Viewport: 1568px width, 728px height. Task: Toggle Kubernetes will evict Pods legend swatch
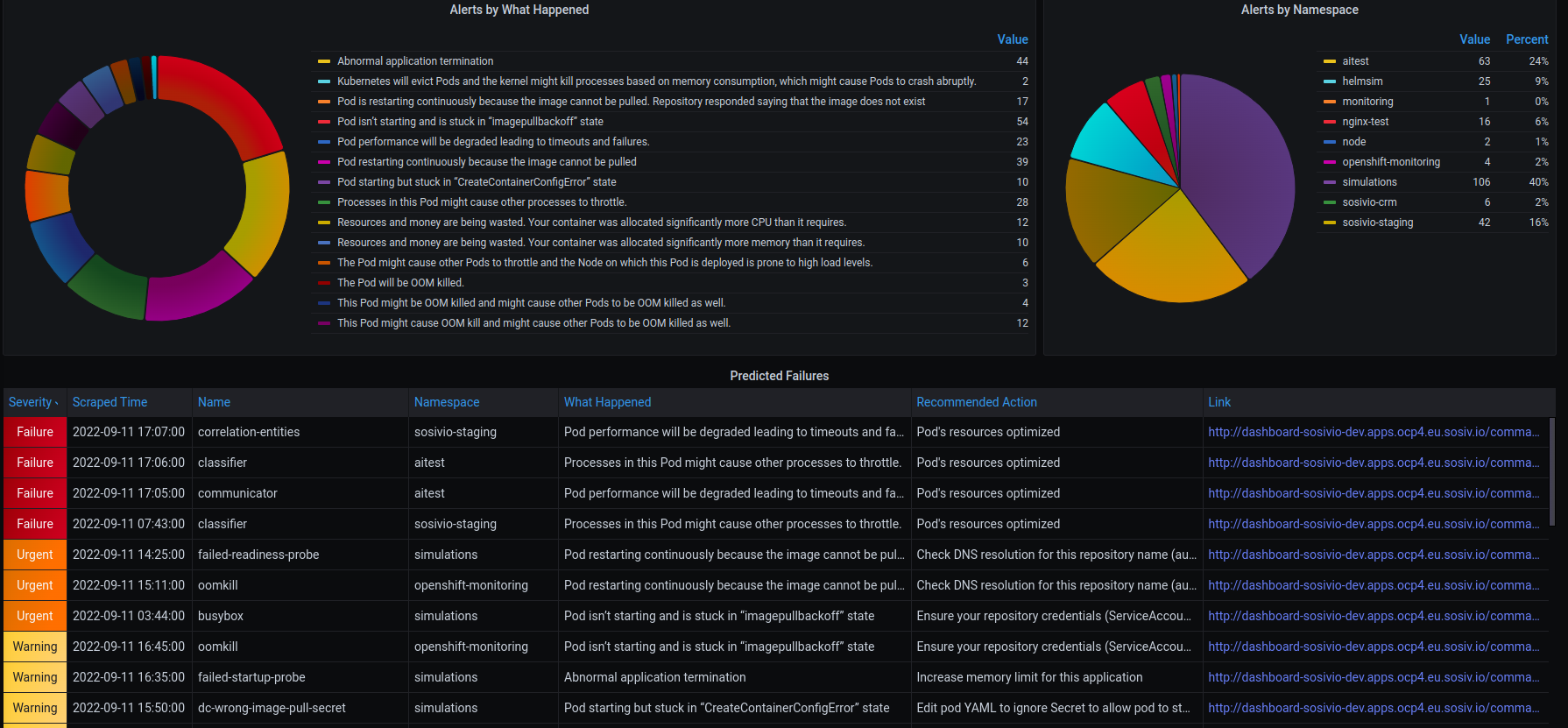(x=324, y=81)
